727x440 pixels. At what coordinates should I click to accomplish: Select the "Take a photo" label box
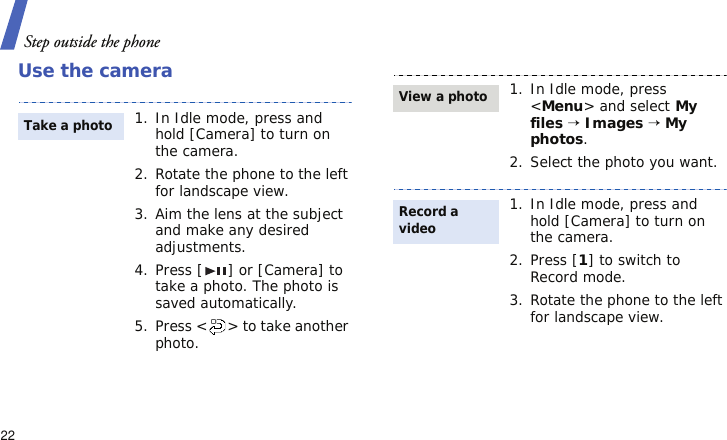click(x=68, y=126)
